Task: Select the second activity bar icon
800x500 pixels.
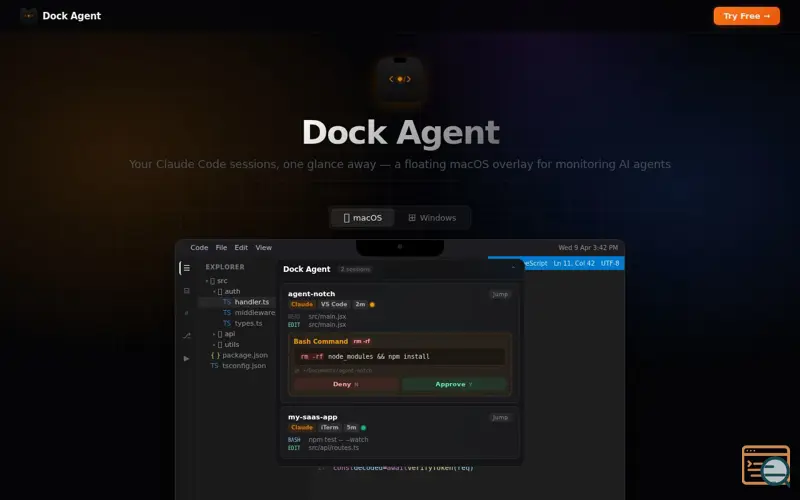Action: 187,291
